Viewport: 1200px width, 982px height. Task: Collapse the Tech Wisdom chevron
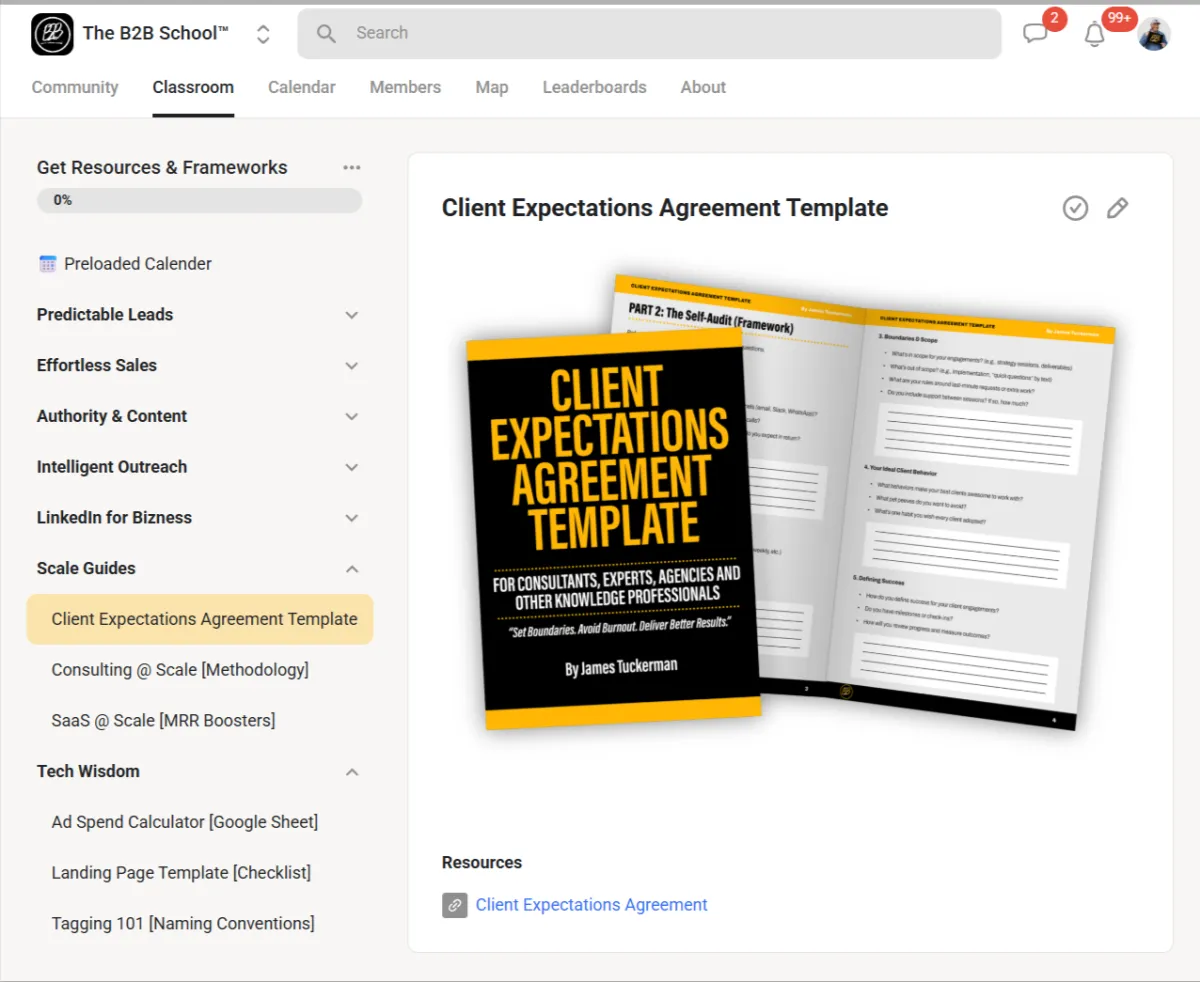point(352,772)
